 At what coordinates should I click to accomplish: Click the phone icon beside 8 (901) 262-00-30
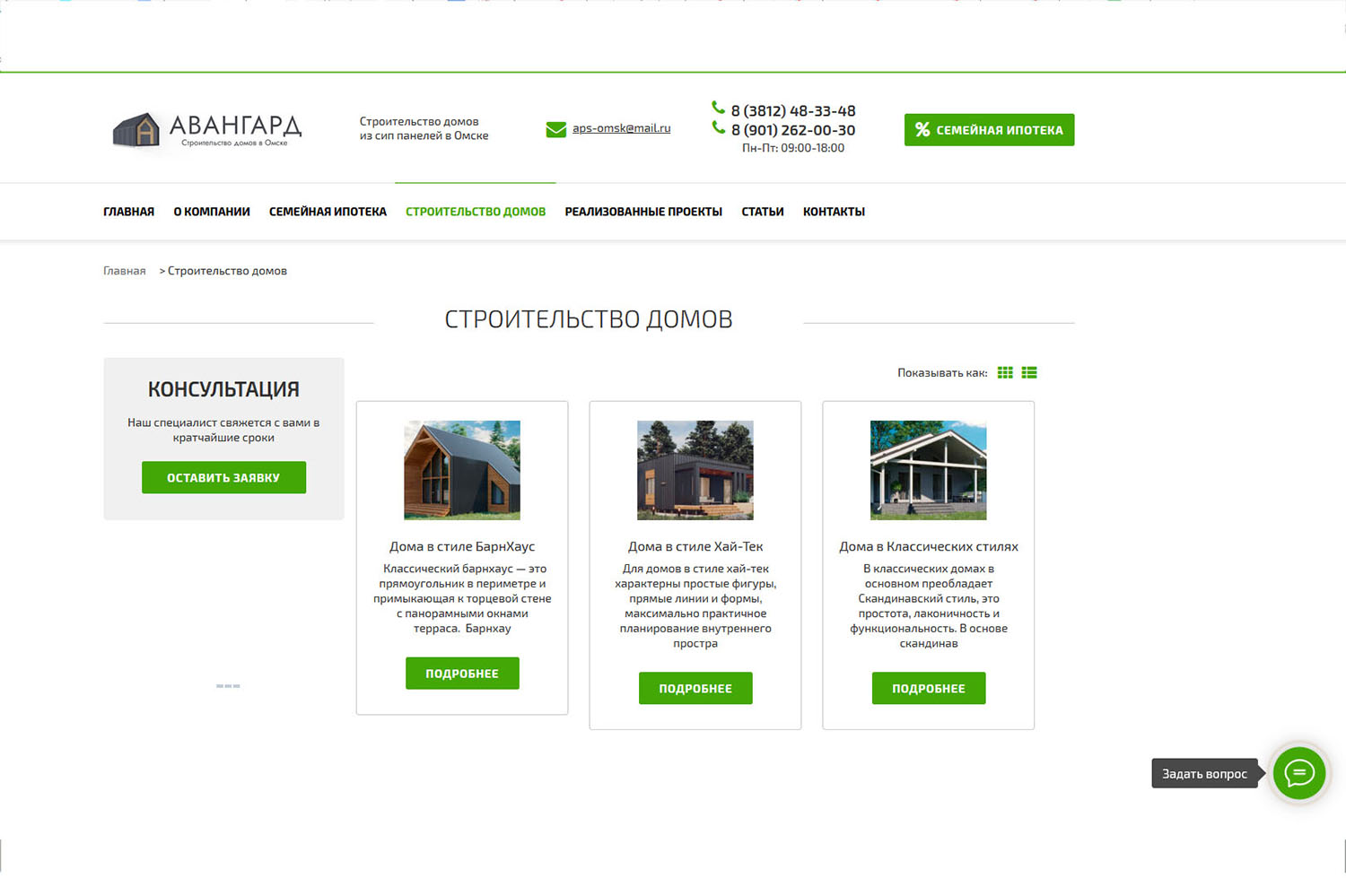pos(718,128)
